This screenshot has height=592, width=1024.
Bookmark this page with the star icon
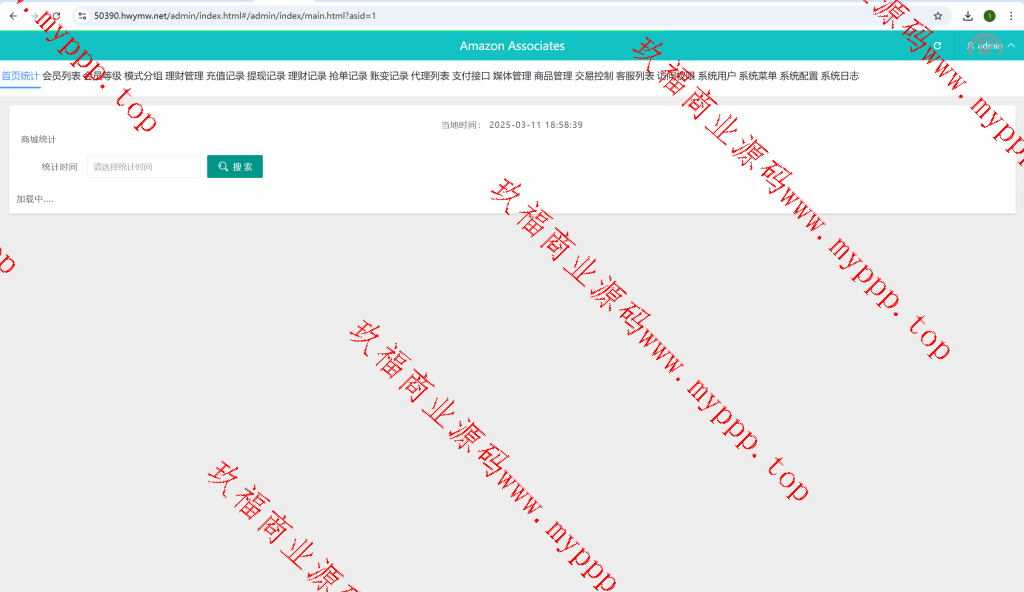[938, 16]
